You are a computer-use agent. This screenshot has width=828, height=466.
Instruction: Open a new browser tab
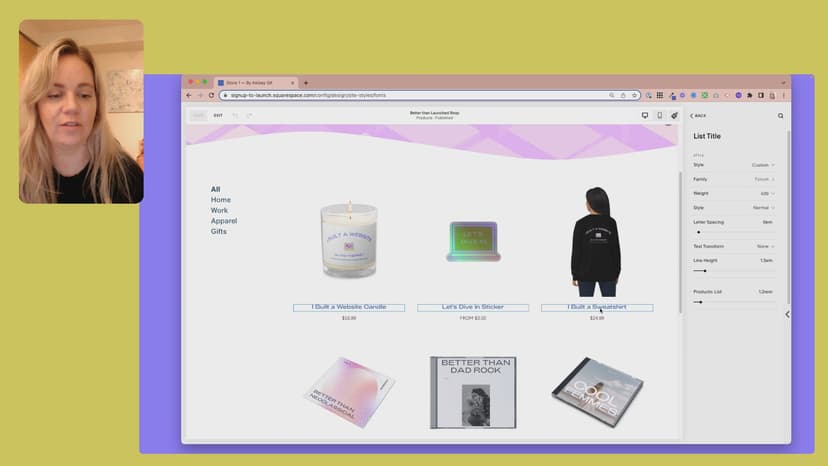point(306,83)
